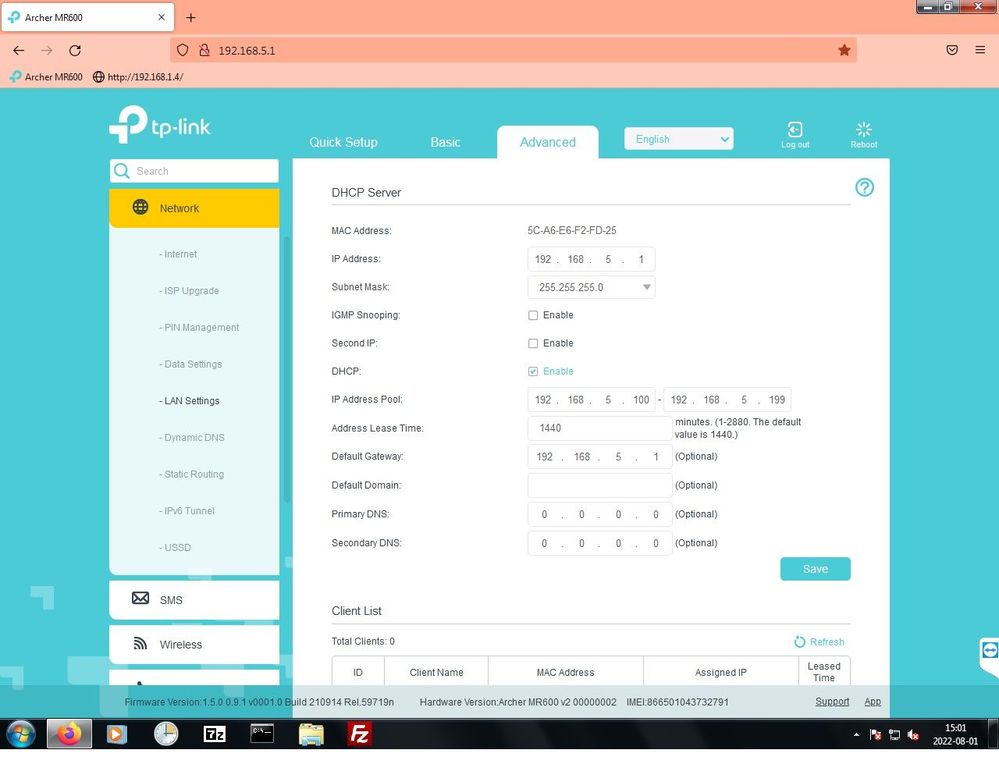Viewport: 999px width, 771px height.
Task: Enable the Second IP checkbox
Action: coord(533,343)
